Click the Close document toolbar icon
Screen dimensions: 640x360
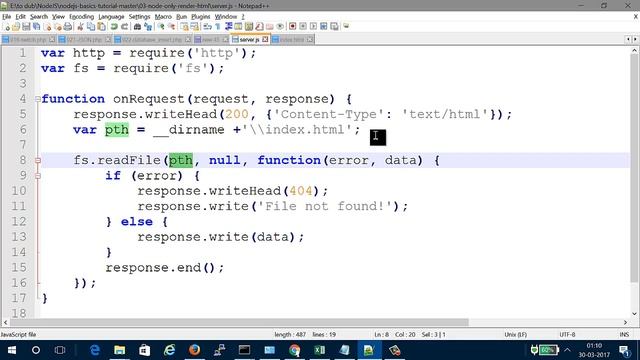coord(48,27)
